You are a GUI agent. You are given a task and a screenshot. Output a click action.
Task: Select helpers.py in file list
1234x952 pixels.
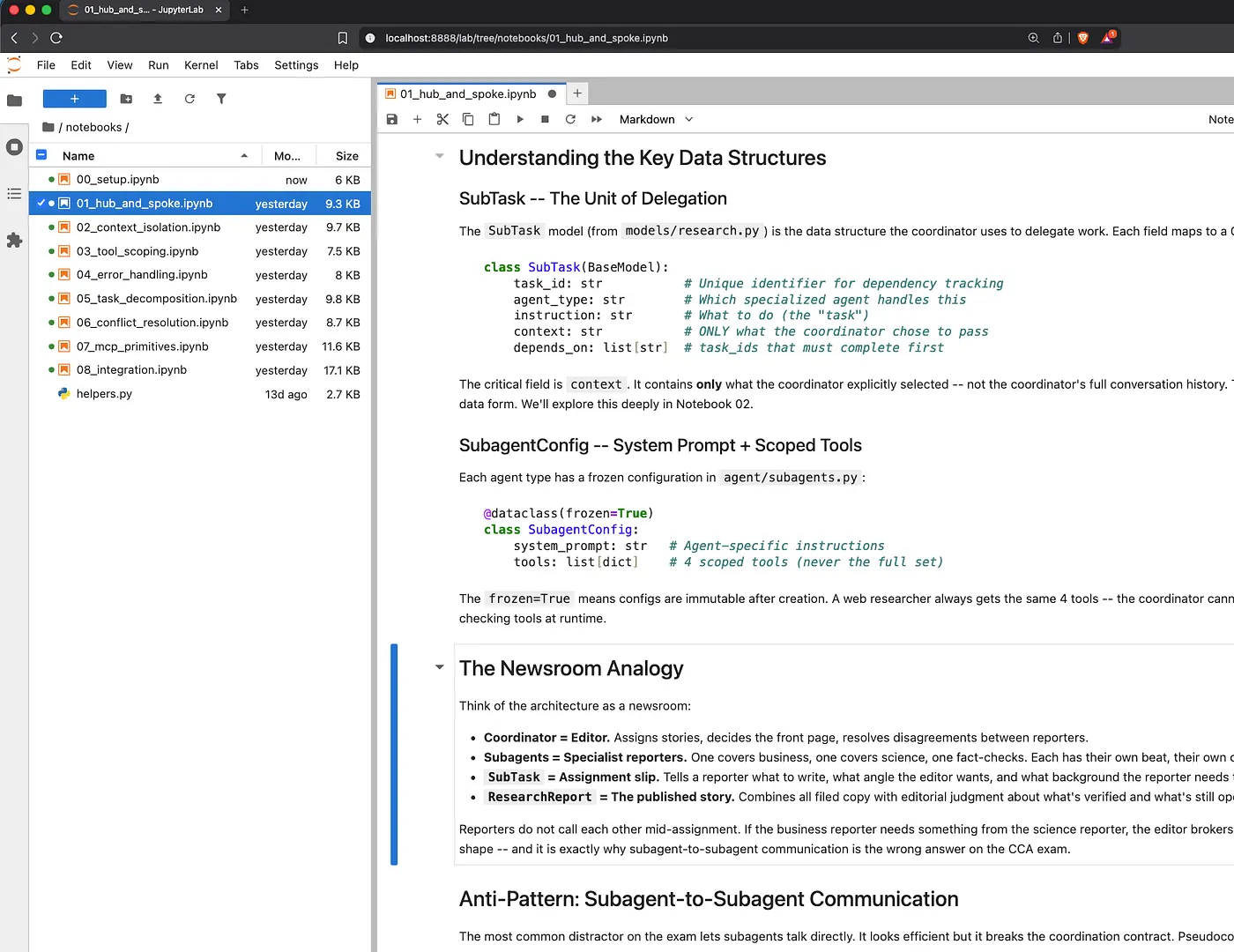[x=200, y=394]
